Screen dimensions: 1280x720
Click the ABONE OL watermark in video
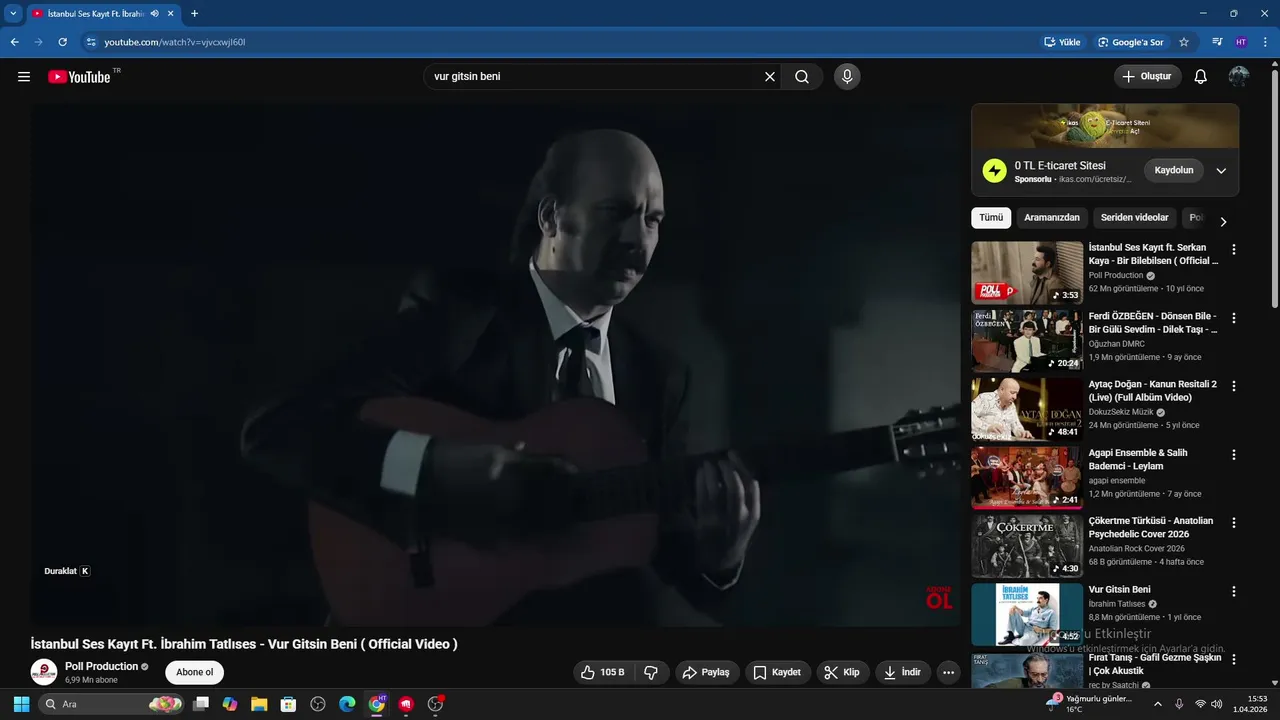coord(939,598)
